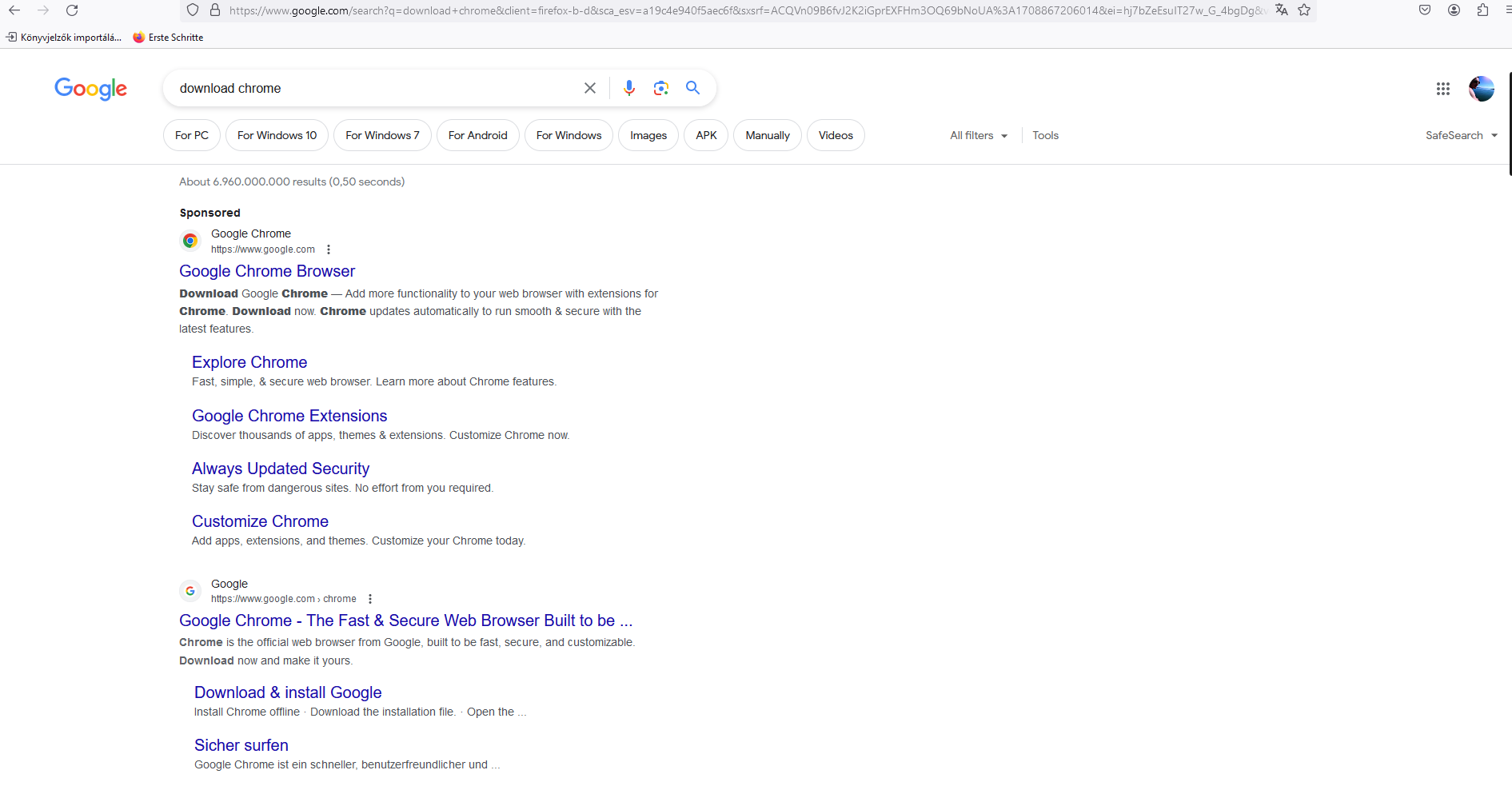Open options for the google.com › chrome result
This screenshot has width=1512, height=790.
370,599
